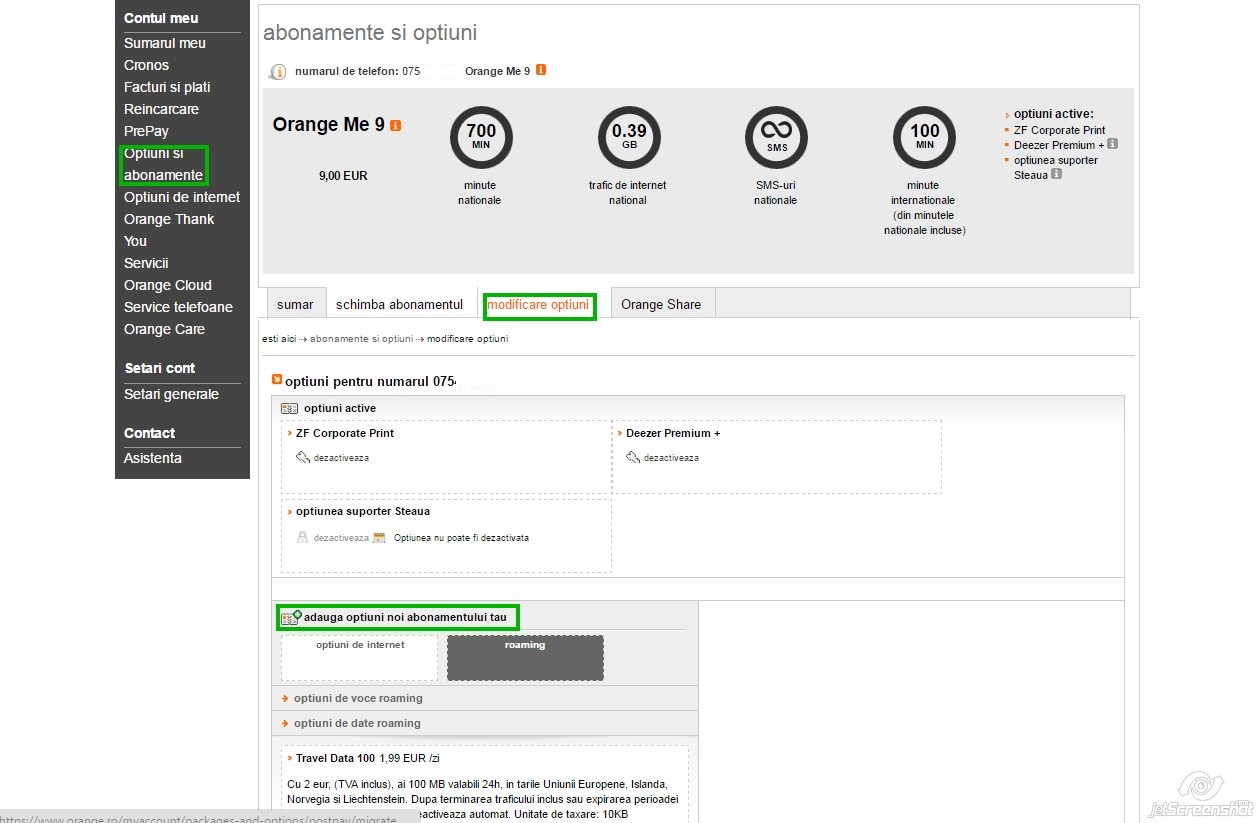Open the info icon next to Deezer Premium + in optiuni active list
The height and width of the screenshot is (823, 1259).
(1112, 144)
